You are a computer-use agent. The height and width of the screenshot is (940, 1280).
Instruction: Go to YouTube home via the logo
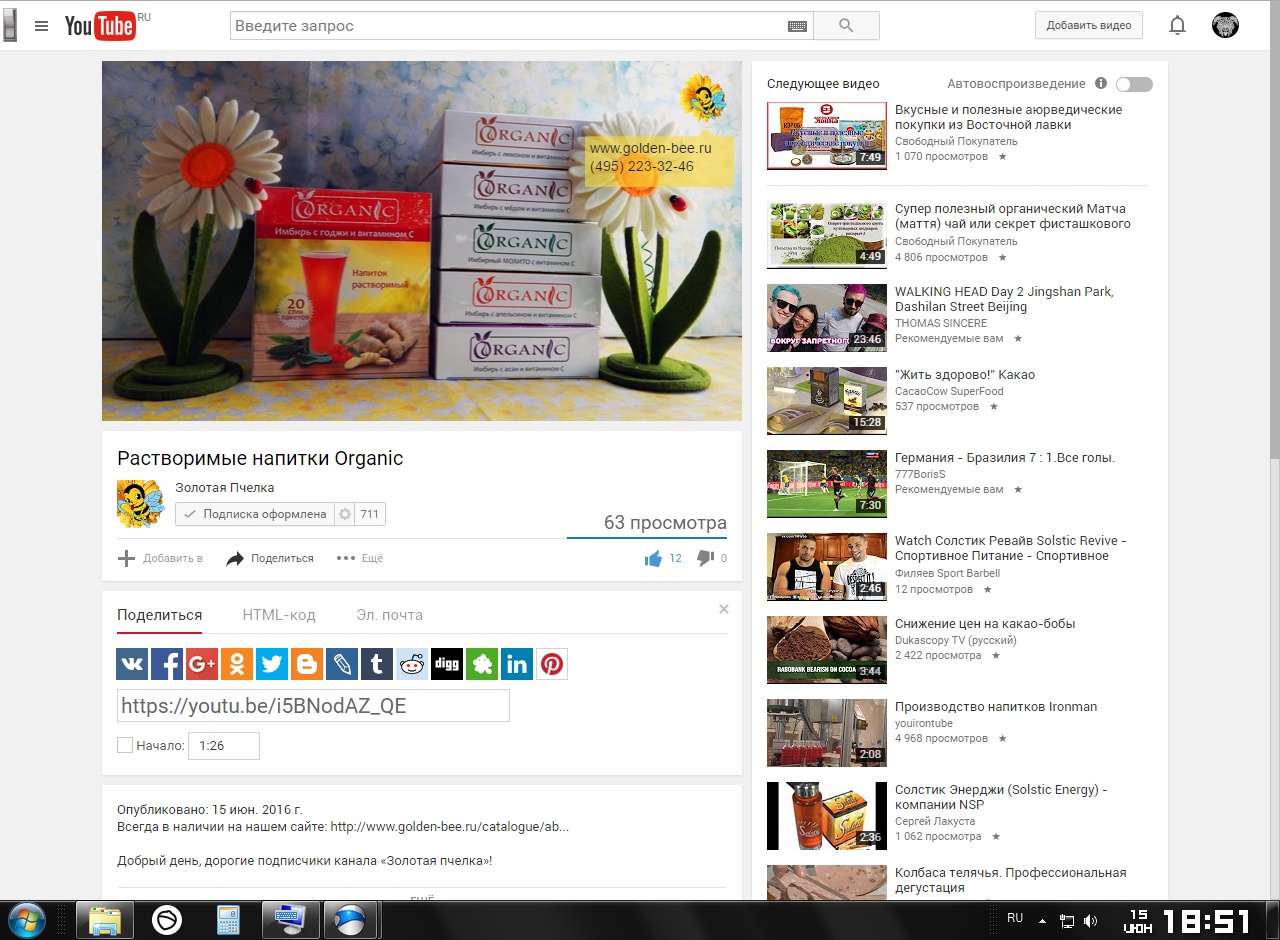pos(100,26)
